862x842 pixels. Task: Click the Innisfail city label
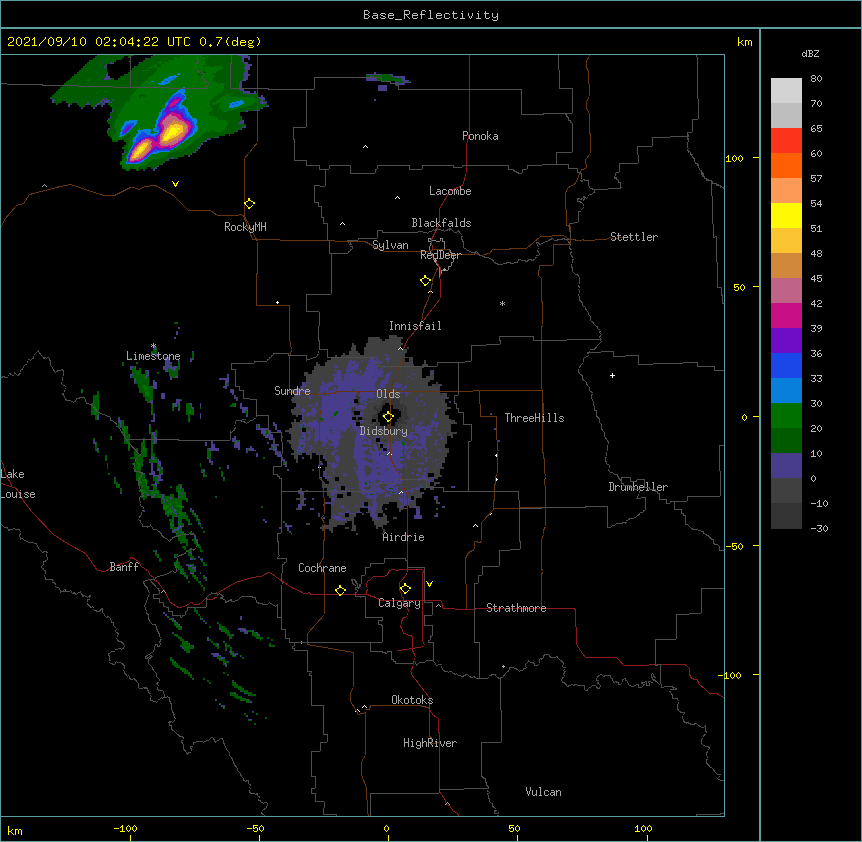[415, 326]
